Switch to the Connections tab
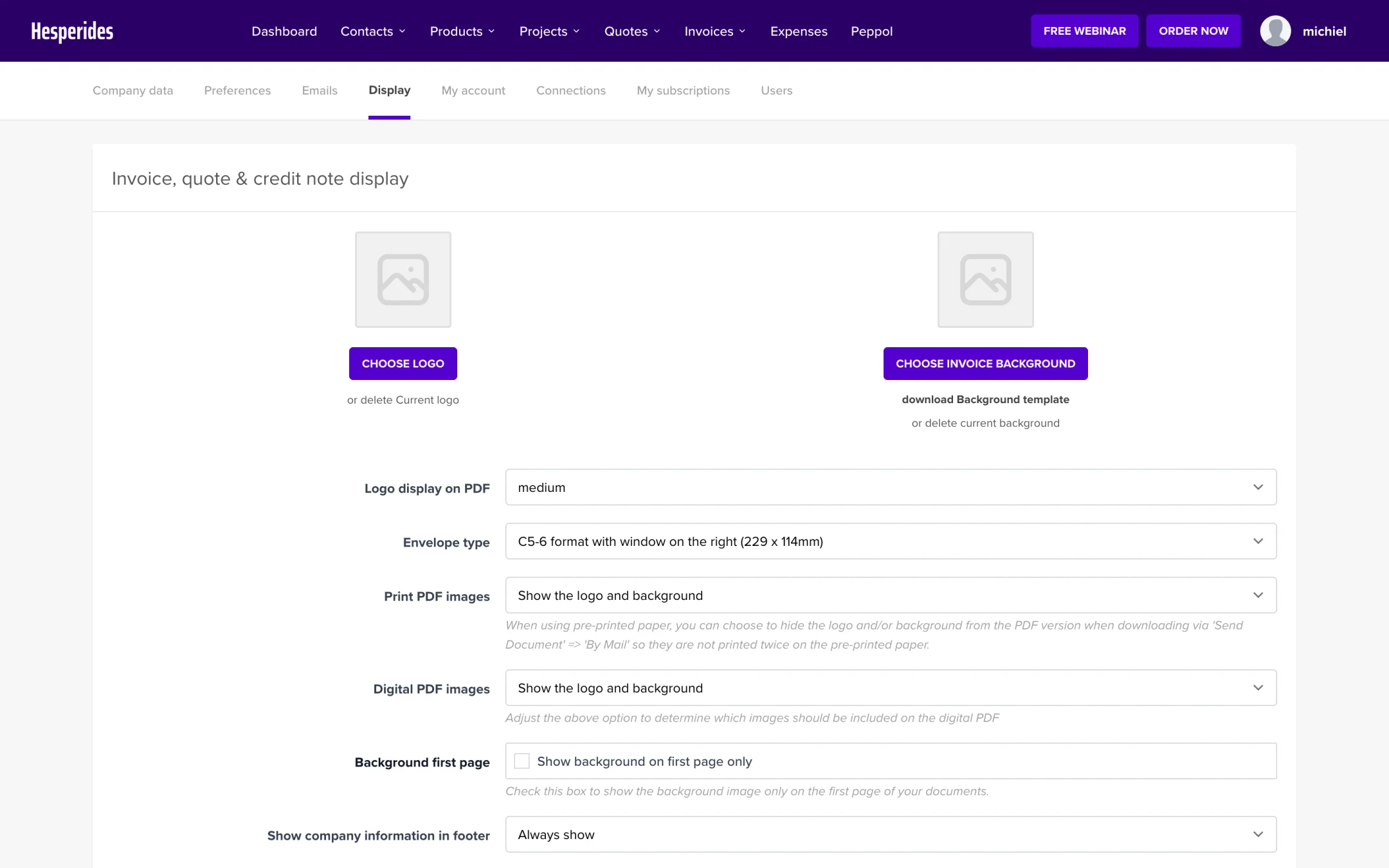Image resolution: width=1389 pixels, height=868 pixels. point(571,91)
